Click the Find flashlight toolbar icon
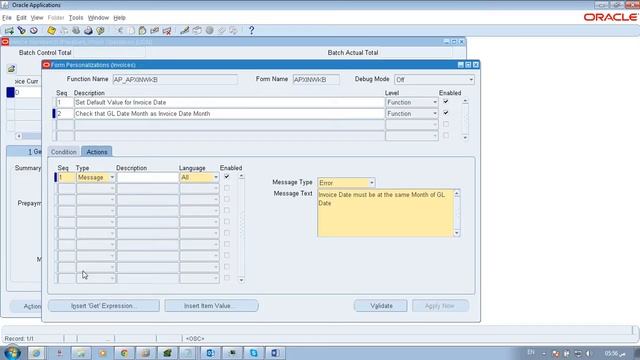The height and width of the screenshot is (360, 640). [22, 31]
